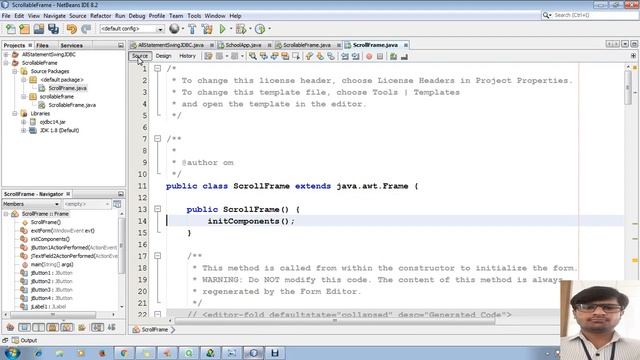The height and width of the screenshot is (360, 640).
Task: Click the Comment icon in editor toolbar
Action: [x=393, y=56]
